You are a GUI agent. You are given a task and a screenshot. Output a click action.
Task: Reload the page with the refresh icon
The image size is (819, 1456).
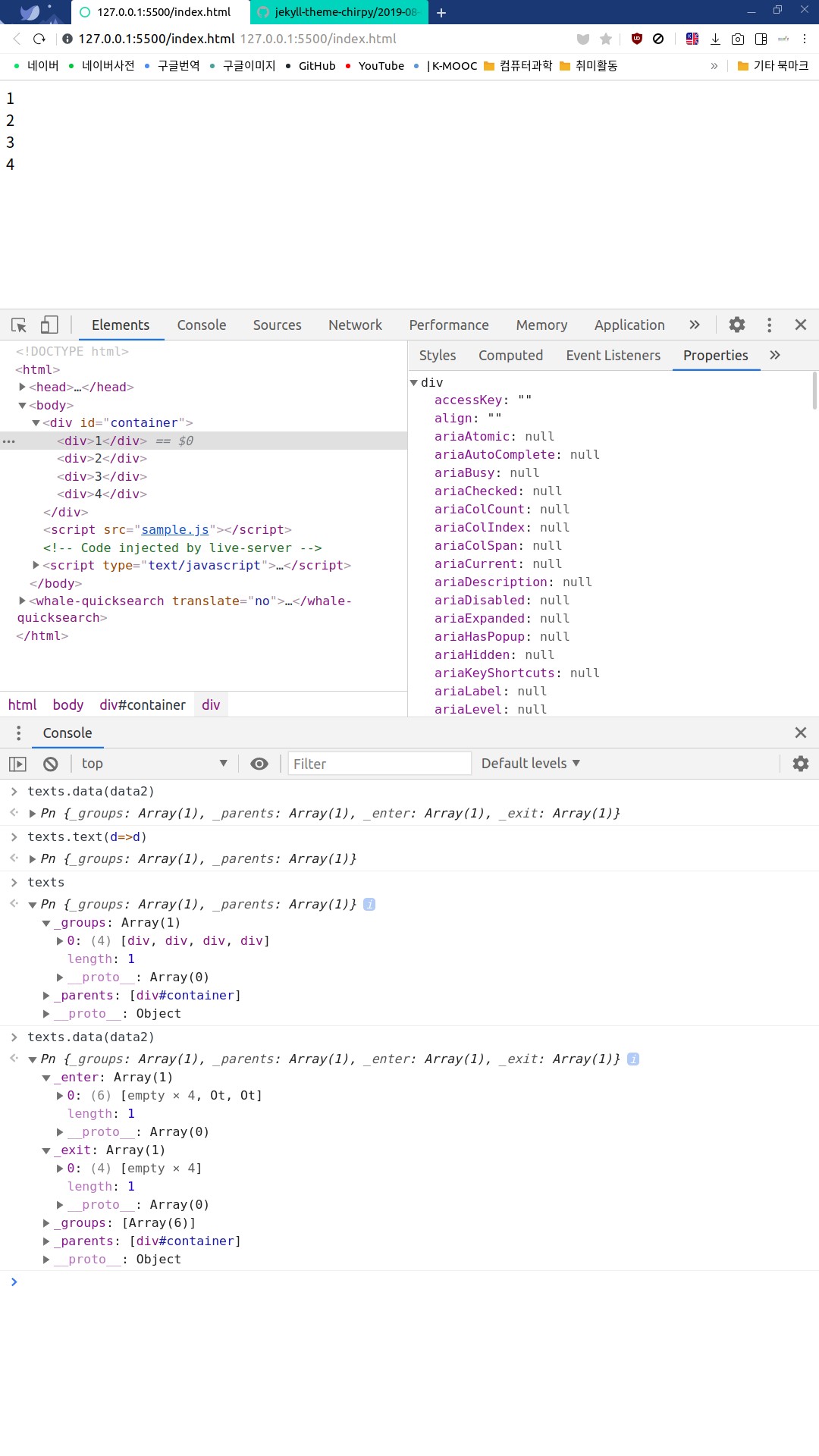39,39
